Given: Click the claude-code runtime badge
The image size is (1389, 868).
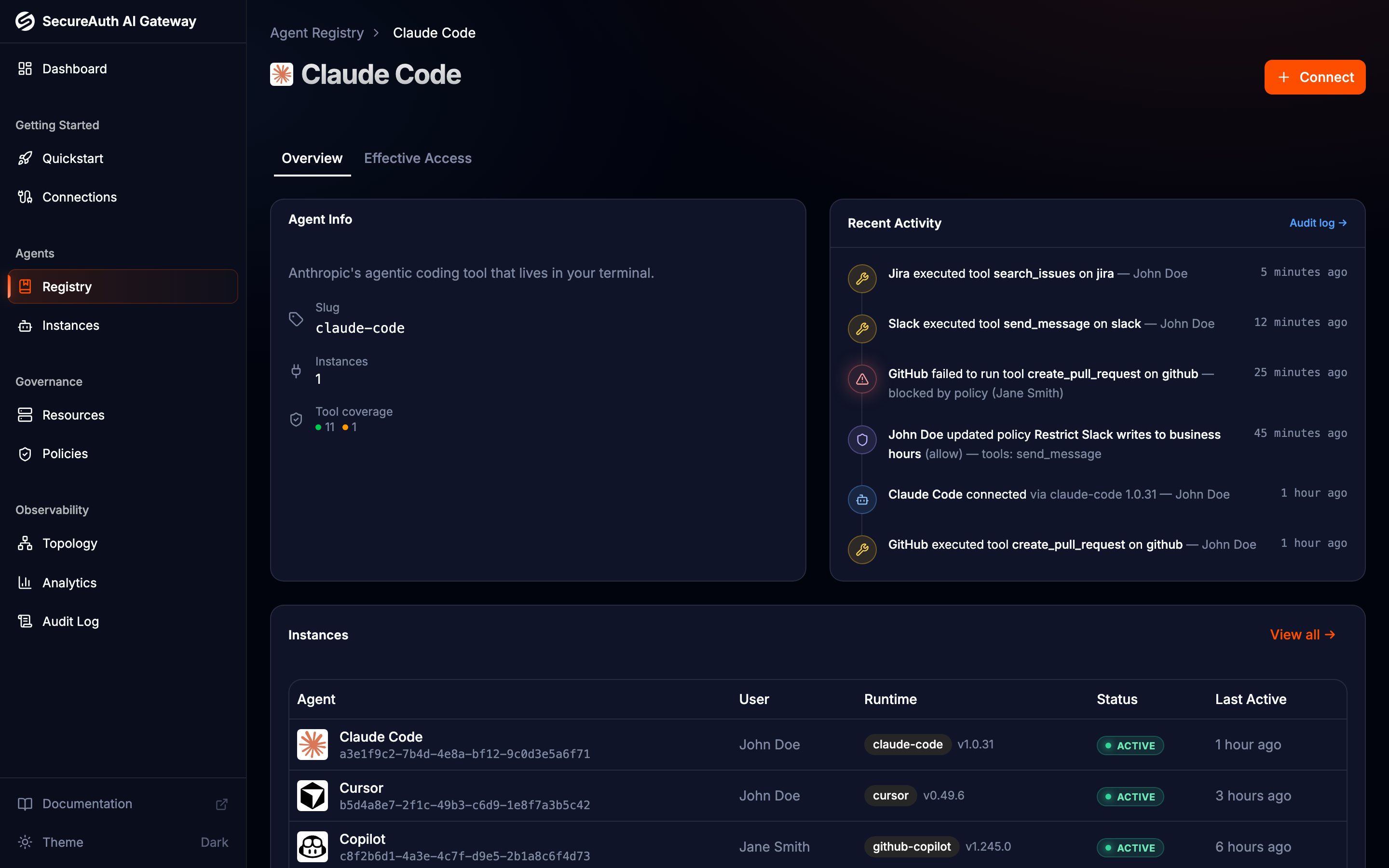Looking at the screenshot, I should 908,745.
